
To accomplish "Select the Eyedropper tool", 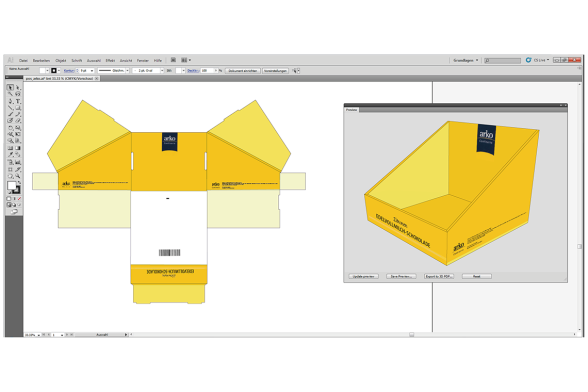I will pos(10,154).
